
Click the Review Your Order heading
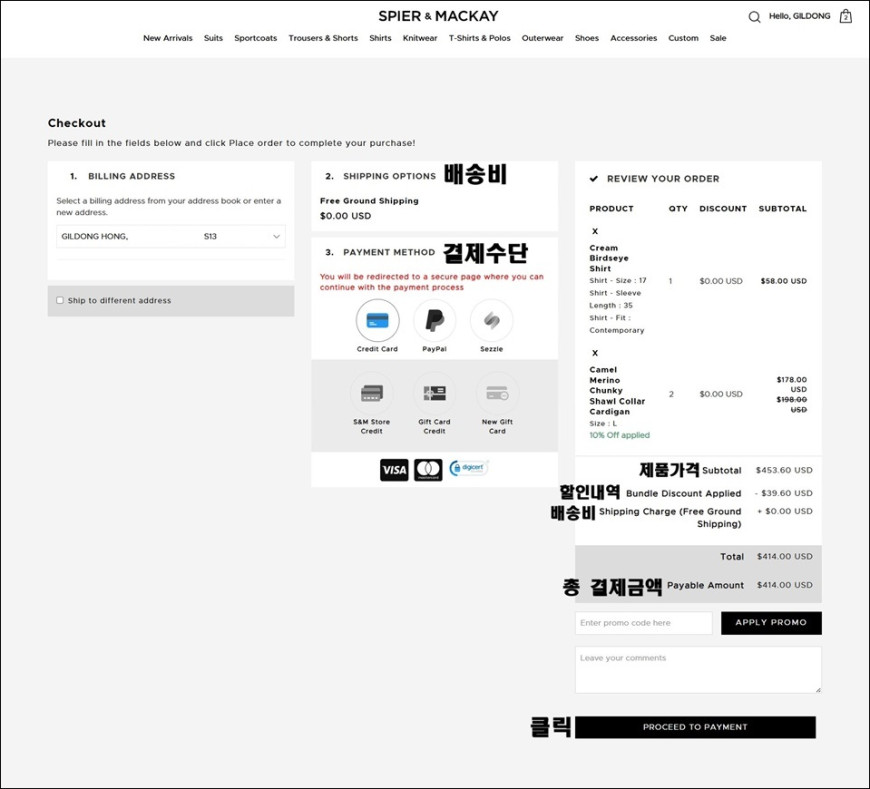(662, 179)
